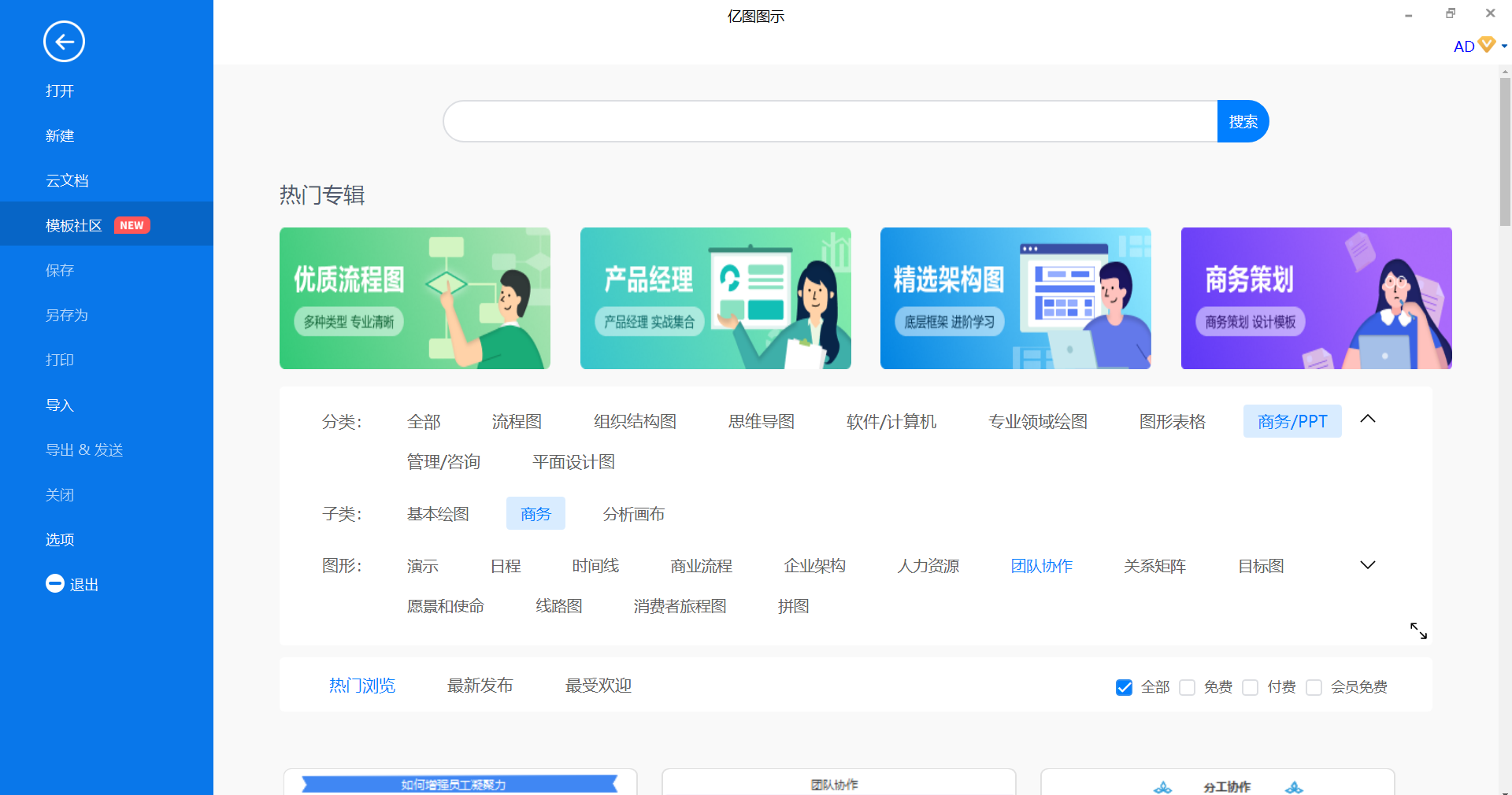Filter by 商业流程 shape type

point(702,566)
